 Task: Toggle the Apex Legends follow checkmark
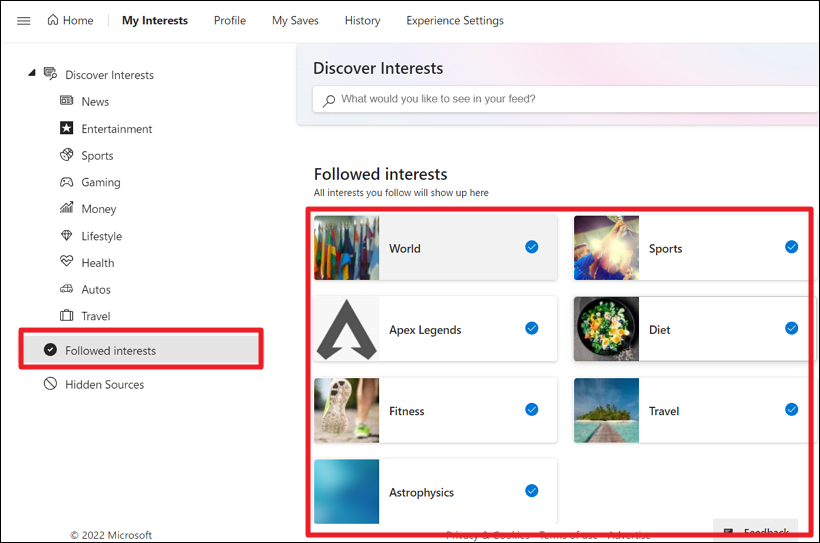[x=532, y=328]
